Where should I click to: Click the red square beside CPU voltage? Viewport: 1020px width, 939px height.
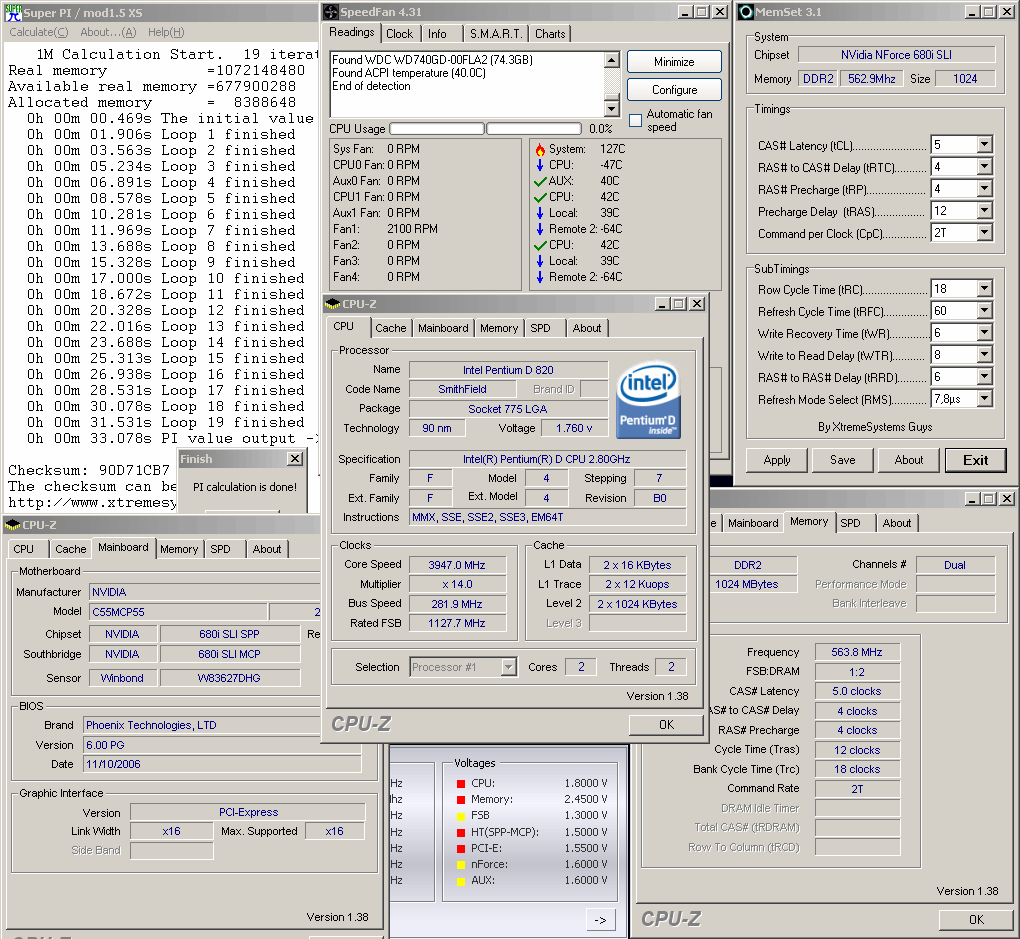461,783
